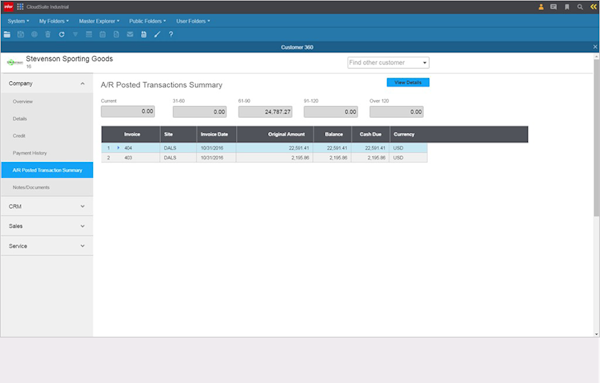Collapse panel with the yellow double-chevron icon

[x=593, y=7]
